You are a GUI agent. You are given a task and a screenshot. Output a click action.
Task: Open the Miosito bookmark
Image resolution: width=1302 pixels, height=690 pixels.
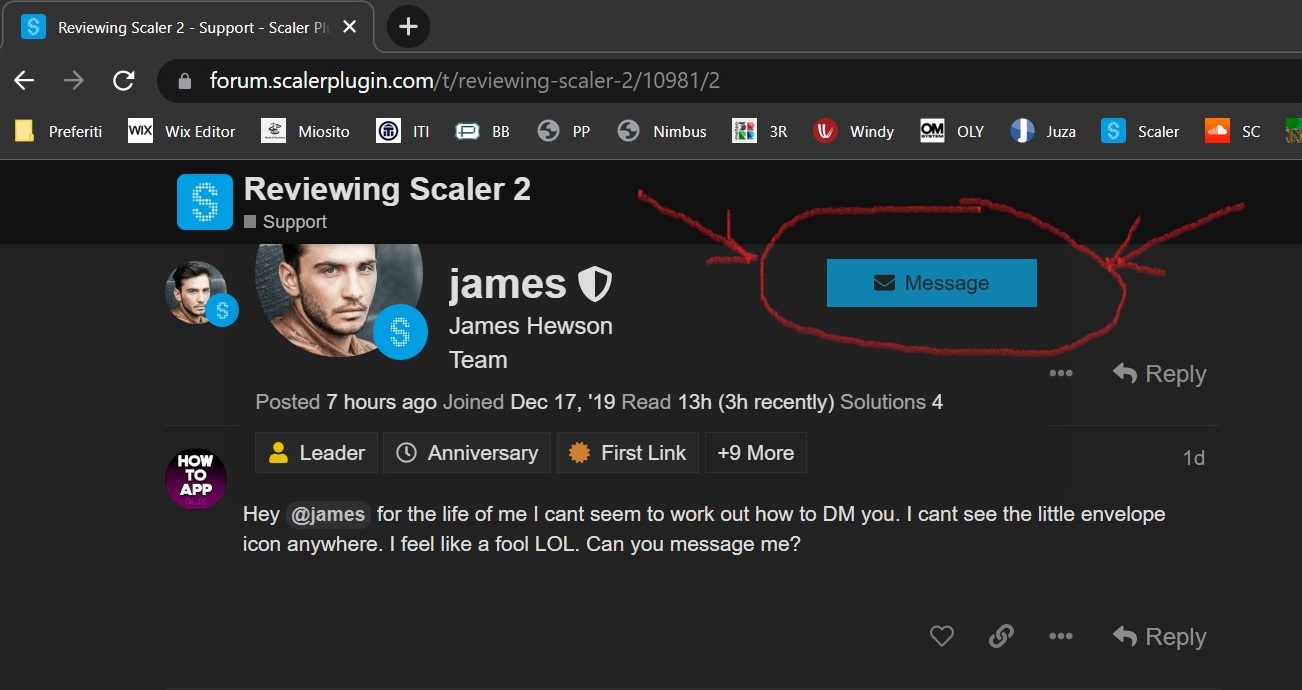click(305, 131)
